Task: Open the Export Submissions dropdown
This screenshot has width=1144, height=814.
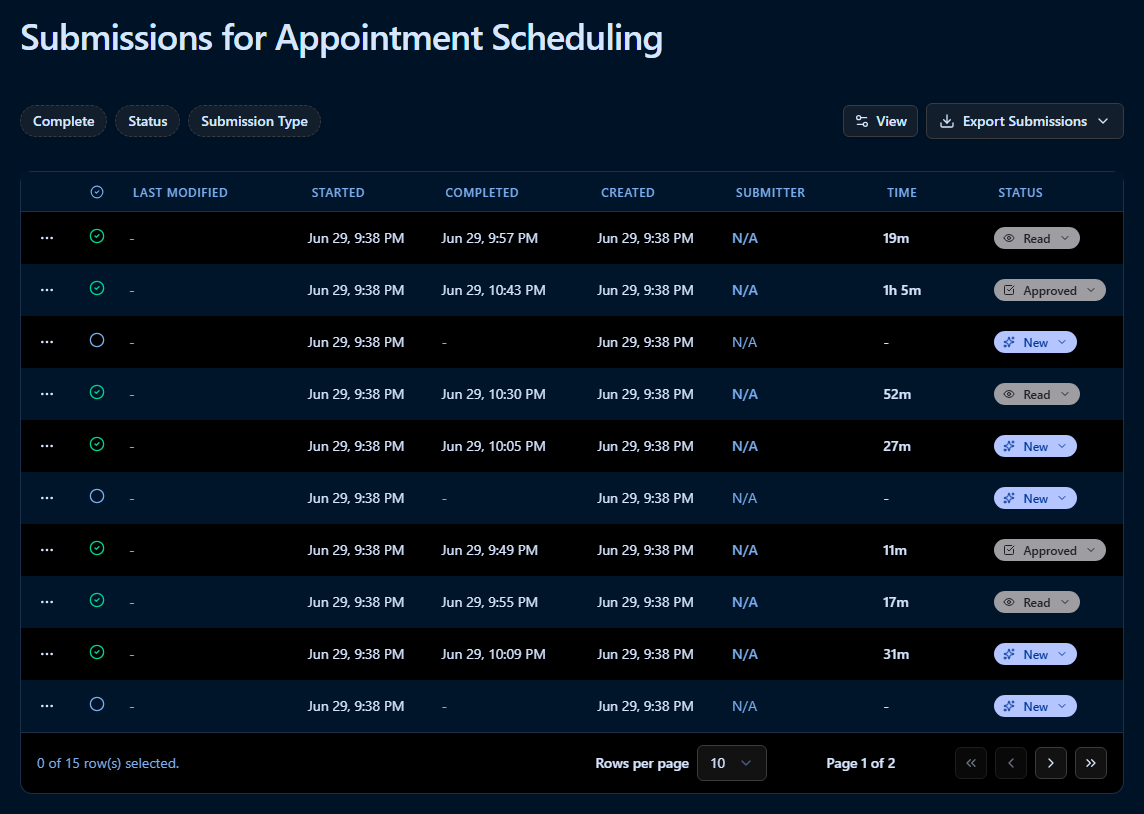Action: 1024,121
